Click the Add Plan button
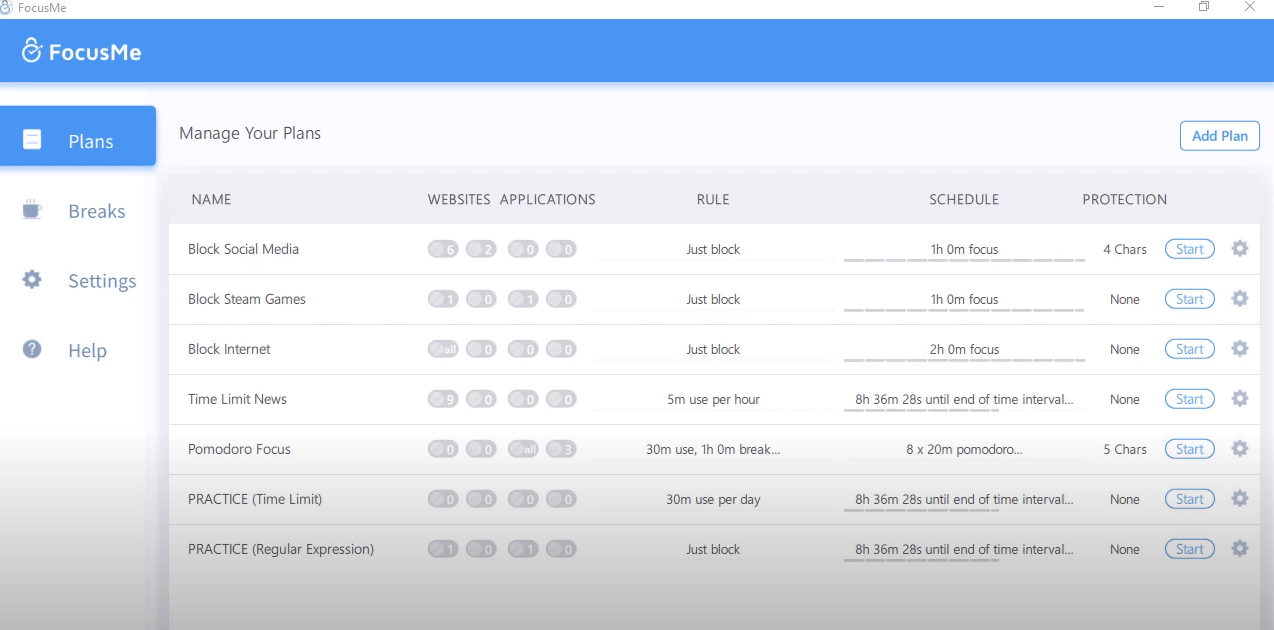Image resolution: width=1274 pixels, height=630 pixels. click(1220, 136)
